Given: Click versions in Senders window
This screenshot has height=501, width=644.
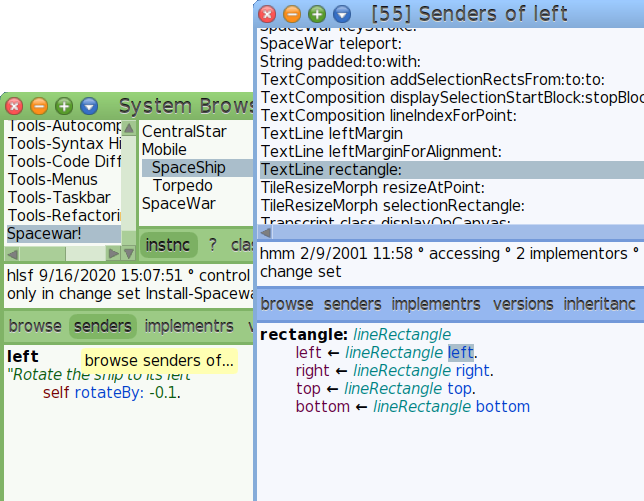Looking at the screenshot, I should click(523, 304).
